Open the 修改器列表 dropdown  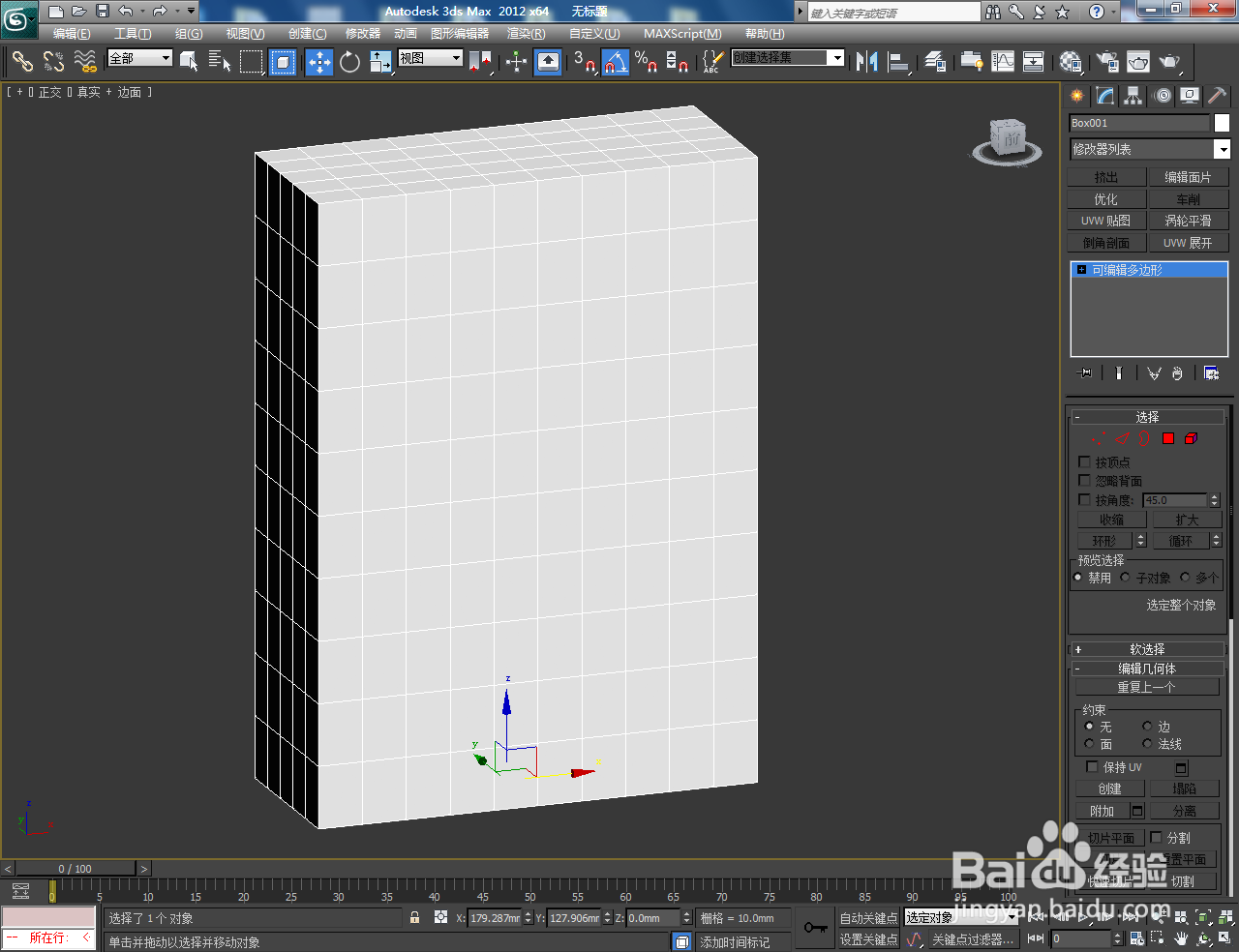click(x=1150, y=149)
